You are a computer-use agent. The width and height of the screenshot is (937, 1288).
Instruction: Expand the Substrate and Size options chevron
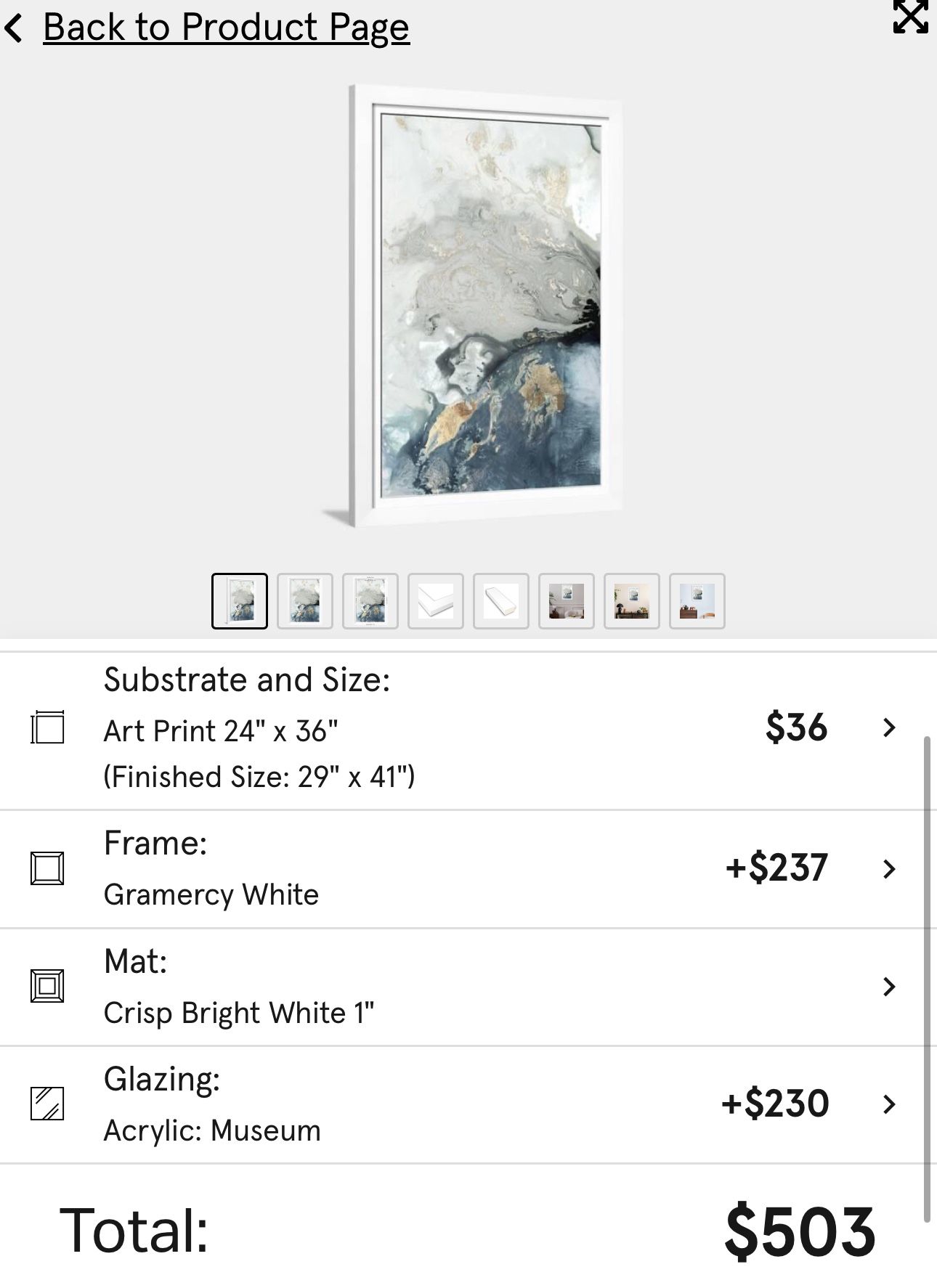click(889, 727)
